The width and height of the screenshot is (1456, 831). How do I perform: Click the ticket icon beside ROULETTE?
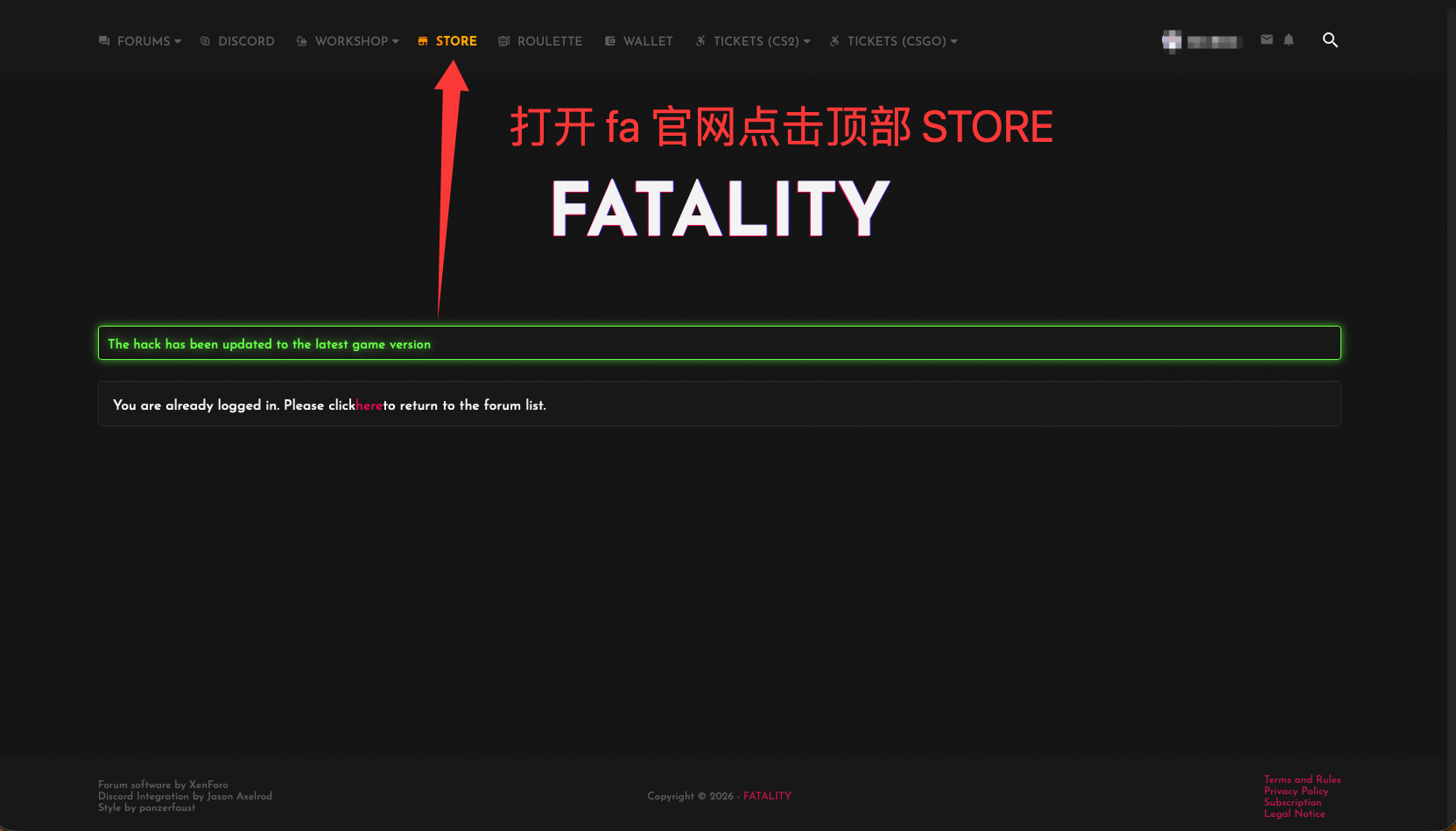click(503, 40)
